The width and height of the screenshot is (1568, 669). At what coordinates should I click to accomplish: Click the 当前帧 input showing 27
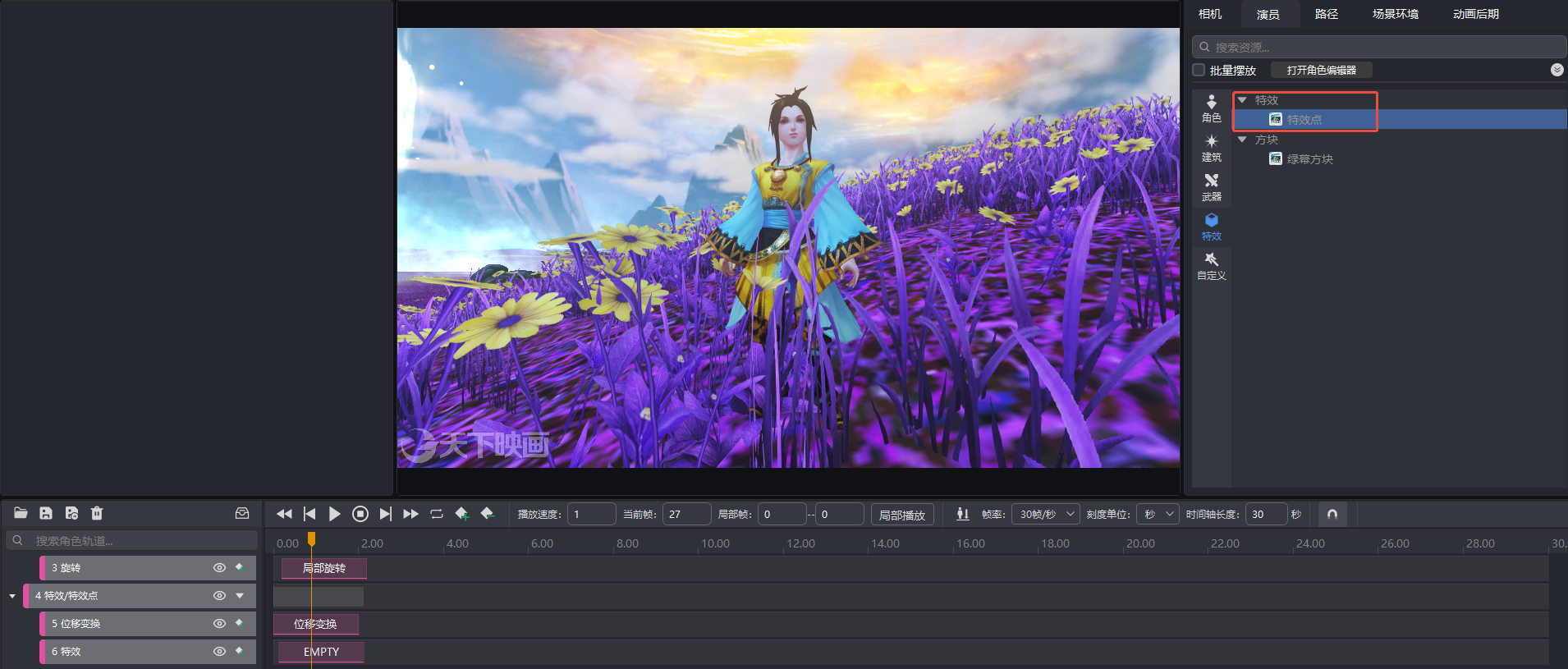pos(686,514)
